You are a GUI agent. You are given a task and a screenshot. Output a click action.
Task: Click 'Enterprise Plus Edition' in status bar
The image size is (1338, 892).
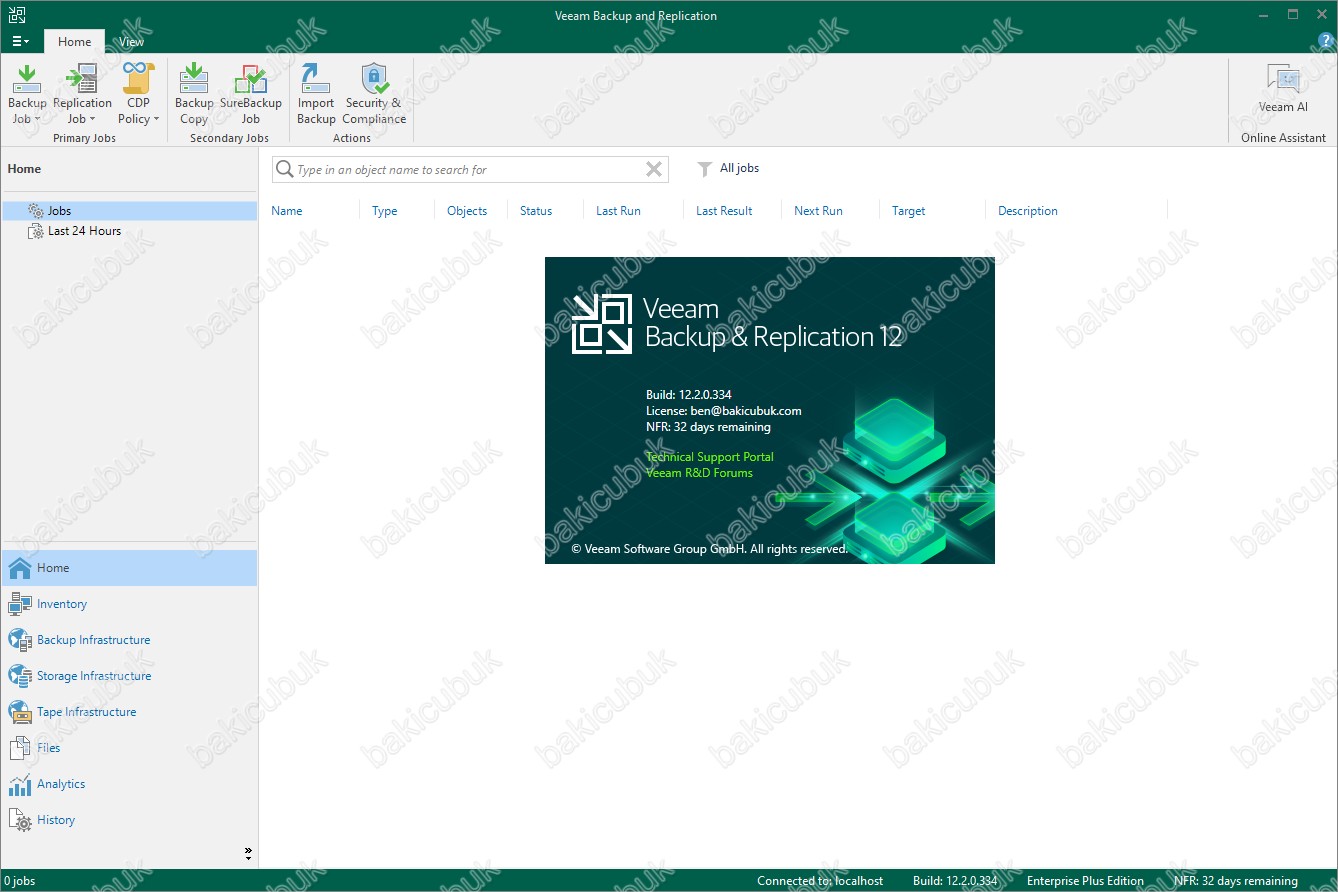click(1085, 881)
